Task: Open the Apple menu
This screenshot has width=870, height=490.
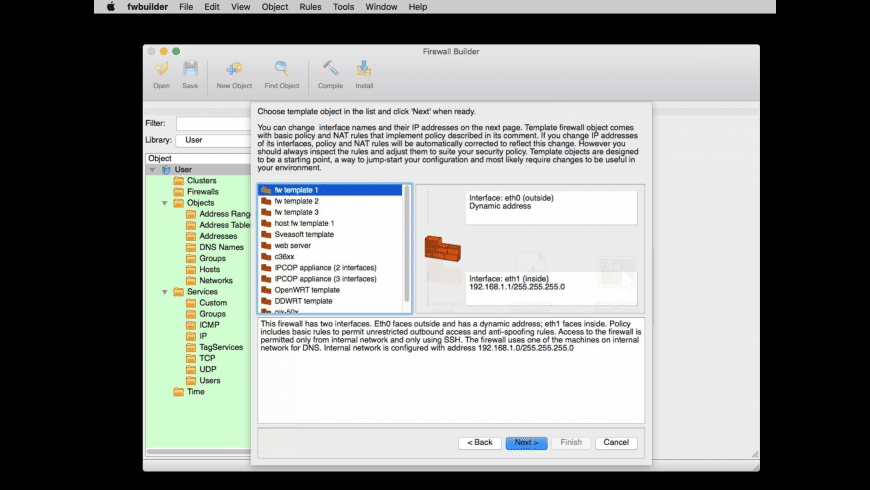Action: click(111, 7)
